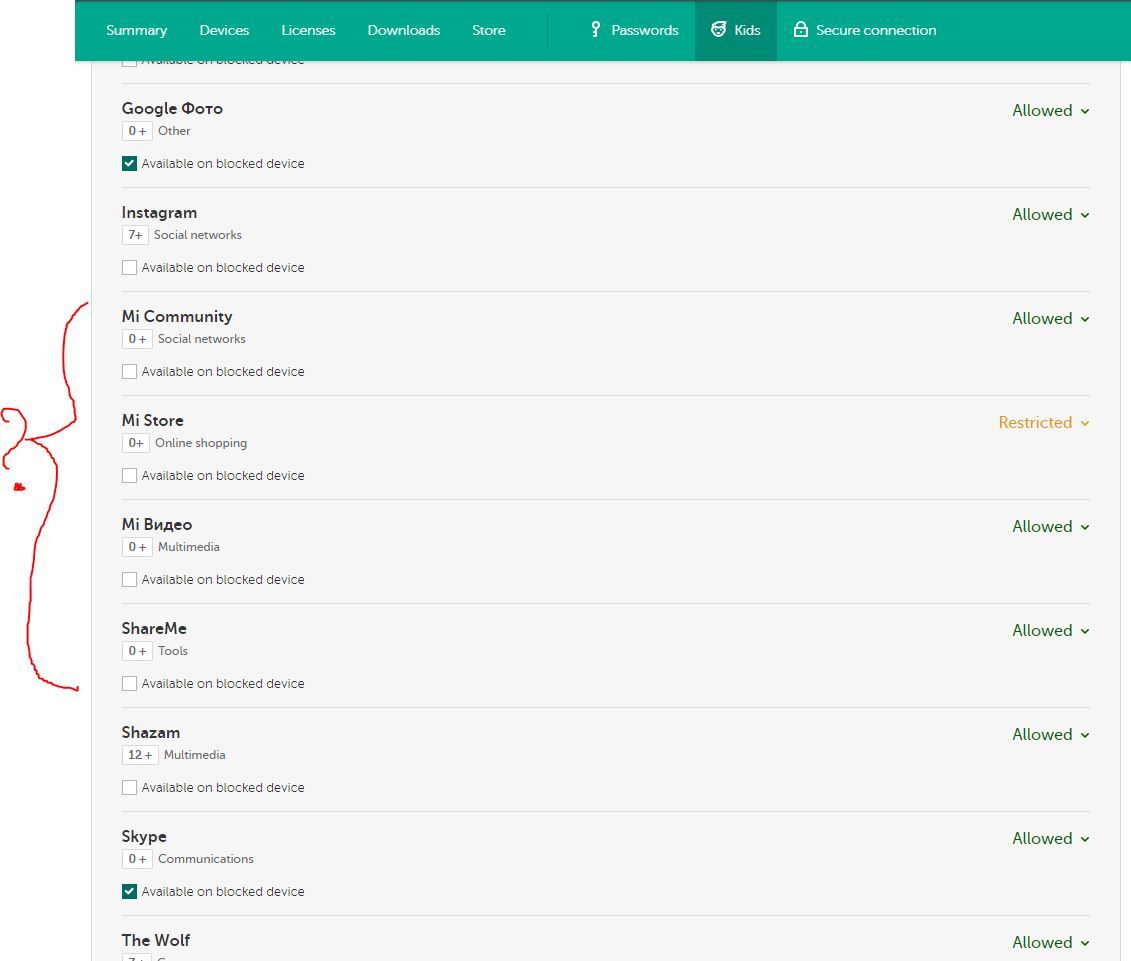Click the Google Фото app name
1131x961 pixels.
pyautogui.click(x=172, y=109)
